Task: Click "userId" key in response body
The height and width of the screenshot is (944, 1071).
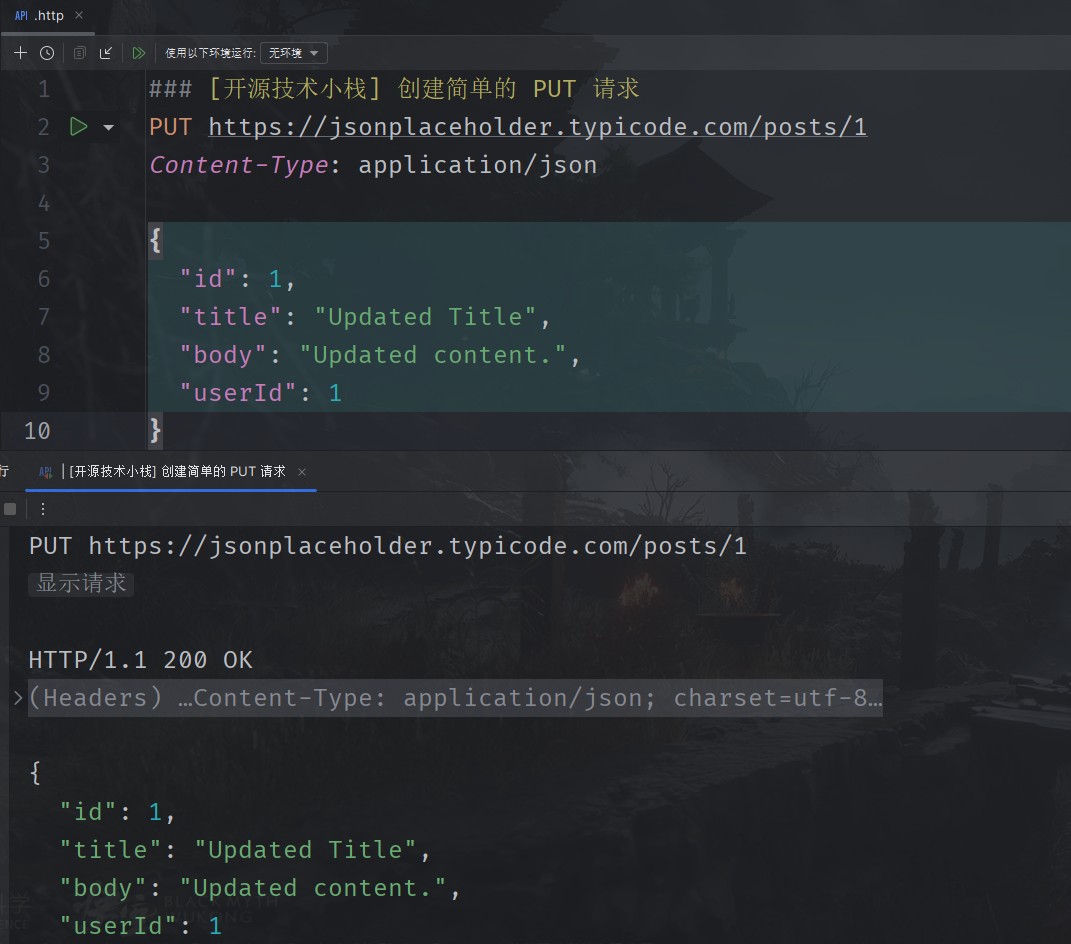Action: pos(117,926)
